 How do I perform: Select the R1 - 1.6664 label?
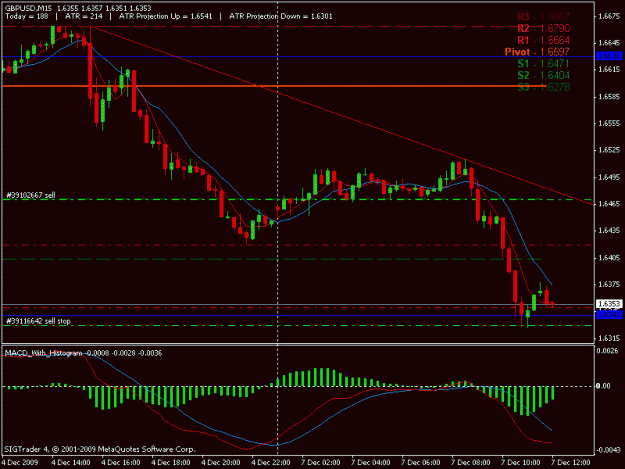coord(543,40)
